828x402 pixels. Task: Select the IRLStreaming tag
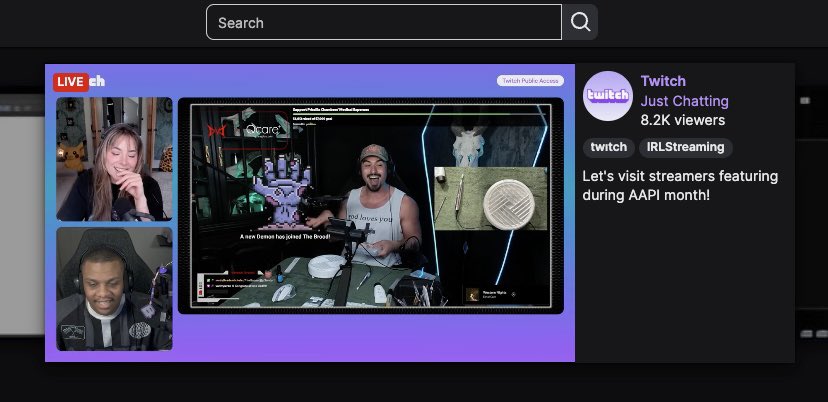pos(685,147)
